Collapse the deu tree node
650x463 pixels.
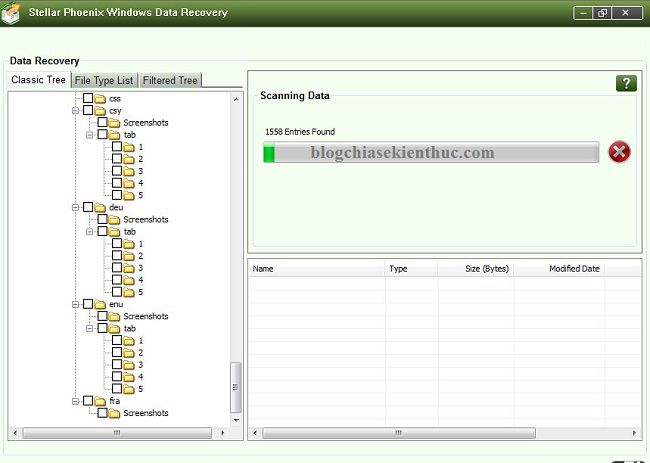(75, 207)
